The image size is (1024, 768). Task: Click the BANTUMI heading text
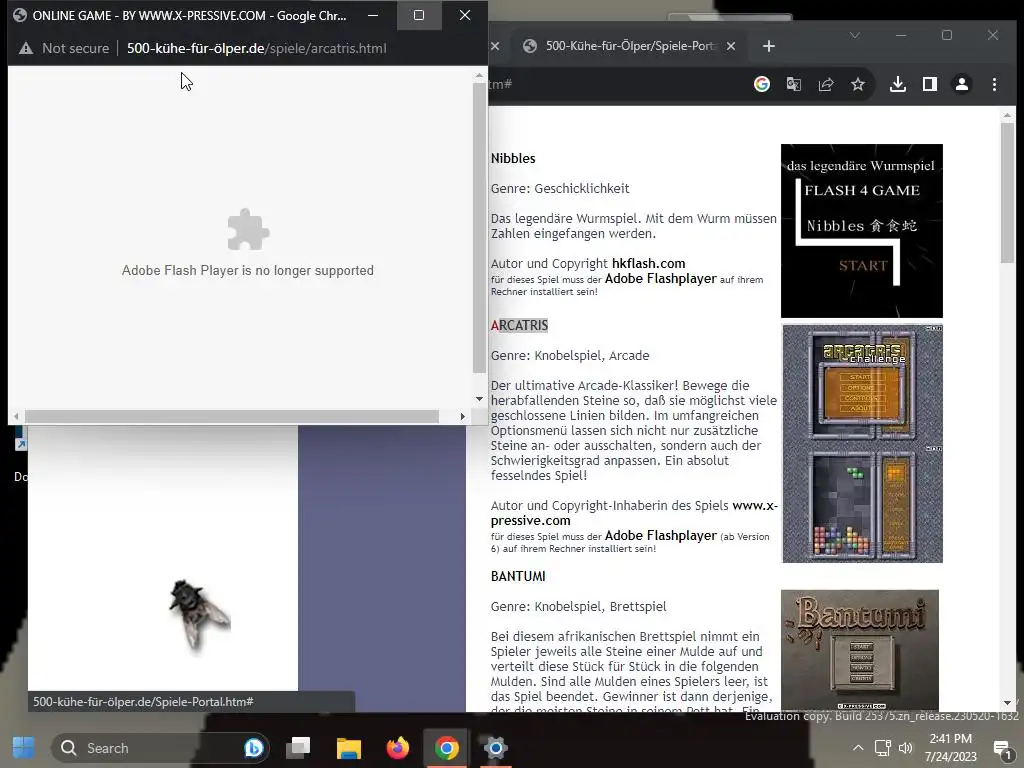coord(518,576)
